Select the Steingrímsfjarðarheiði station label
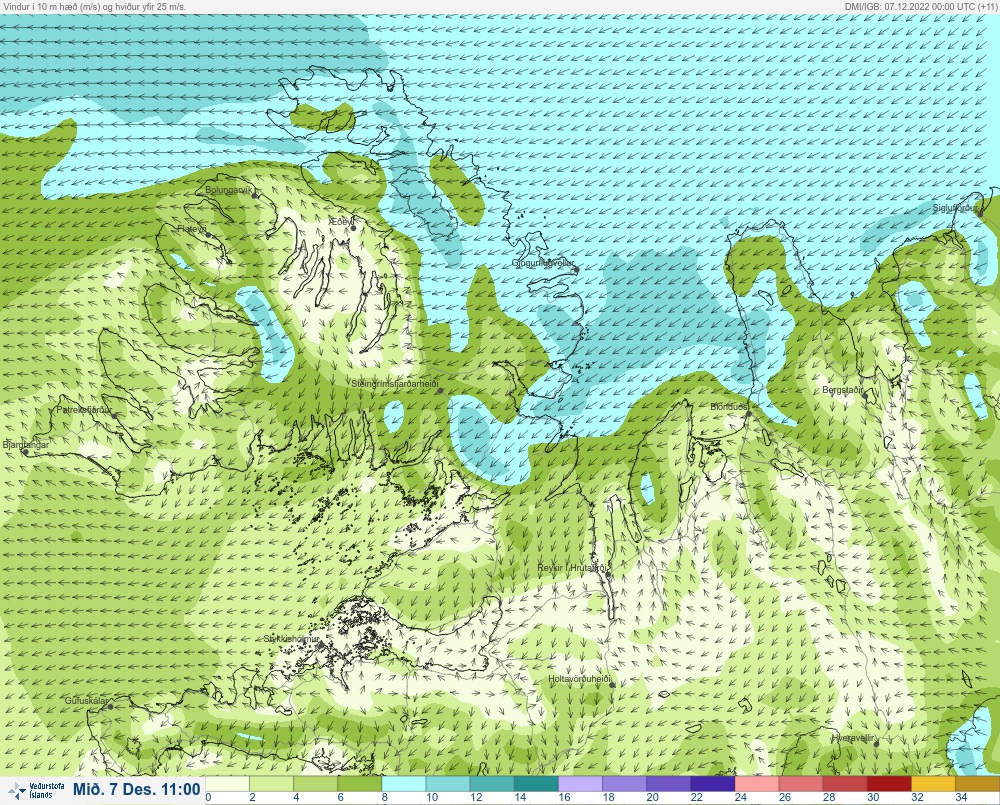Image resolution: width=1000 pixels, height=805 pixels. point(395,384)
